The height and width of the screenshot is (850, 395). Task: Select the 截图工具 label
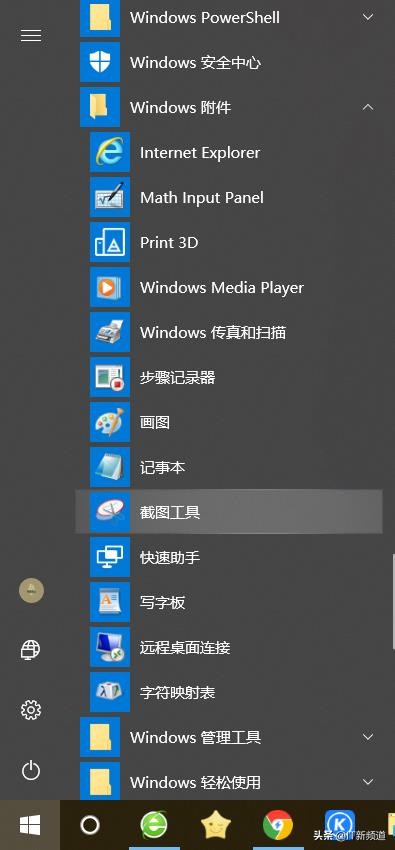click(170, 513)
